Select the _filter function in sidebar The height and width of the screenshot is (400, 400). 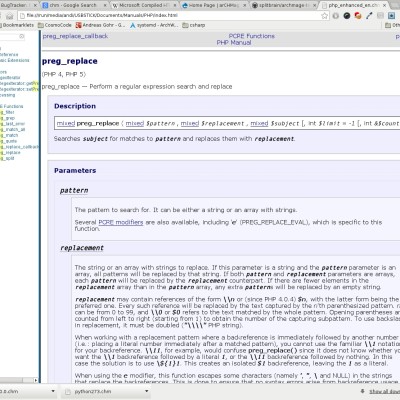tap(8, 112)
